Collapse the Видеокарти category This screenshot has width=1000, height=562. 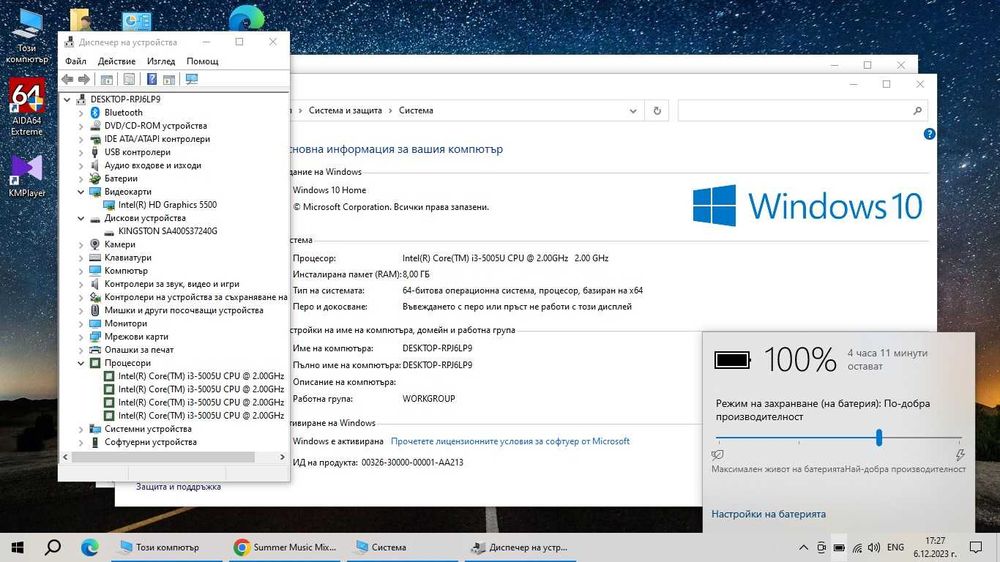[x=81, y=191]
